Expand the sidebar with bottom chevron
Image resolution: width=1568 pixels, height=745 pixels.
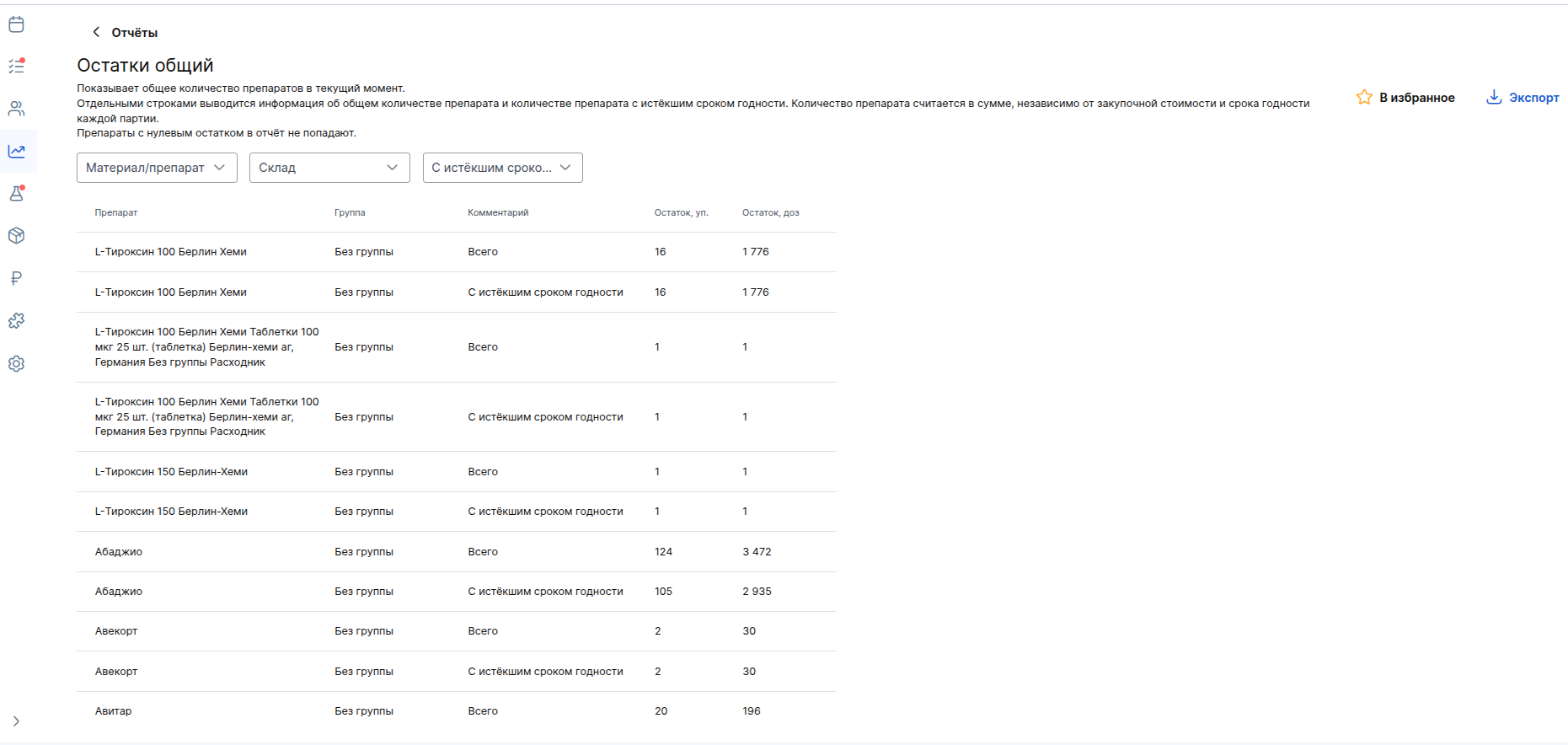click(16, 721)
